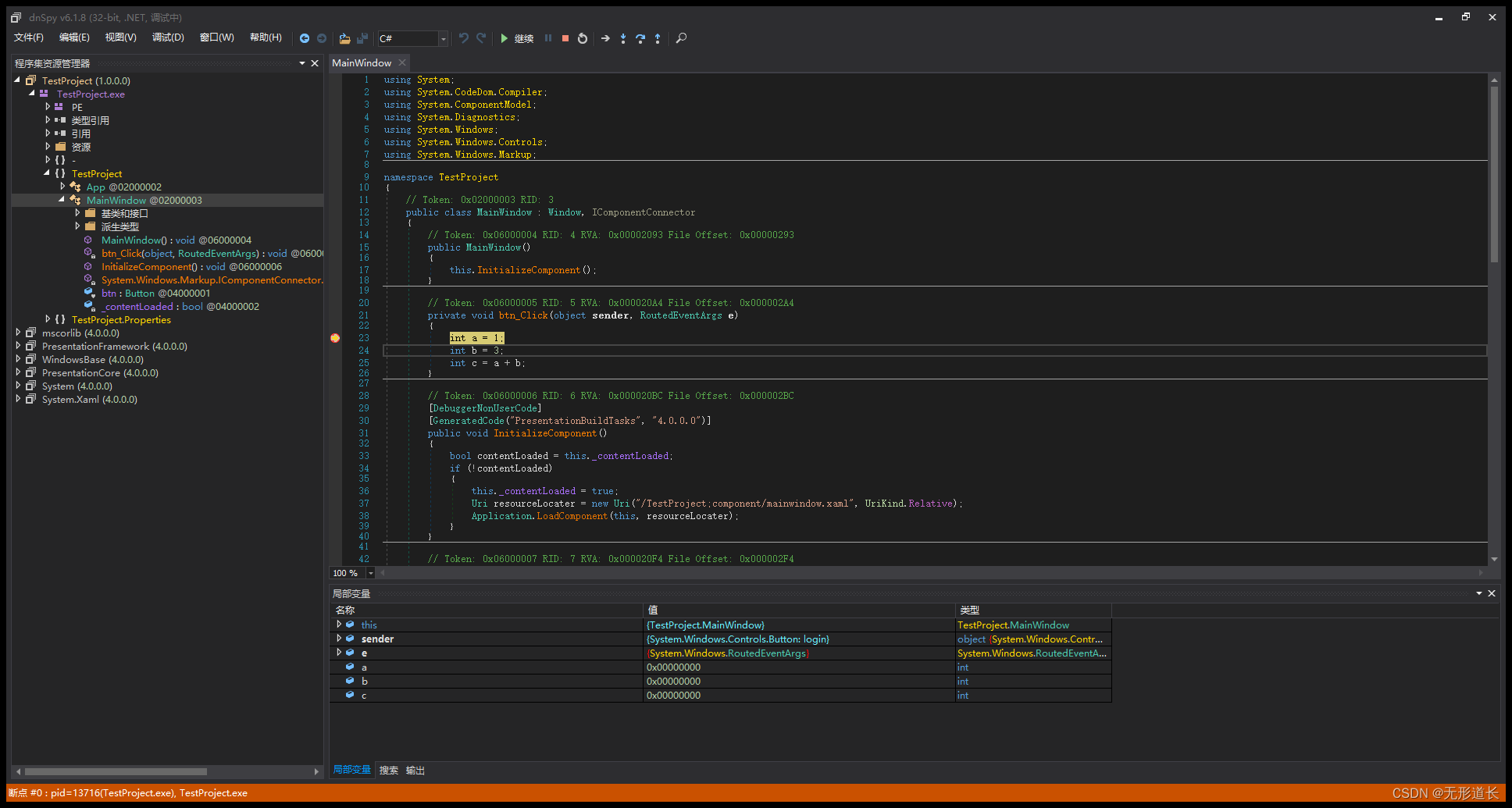Open the 调试(D) menu

click(x=168, y=37)
